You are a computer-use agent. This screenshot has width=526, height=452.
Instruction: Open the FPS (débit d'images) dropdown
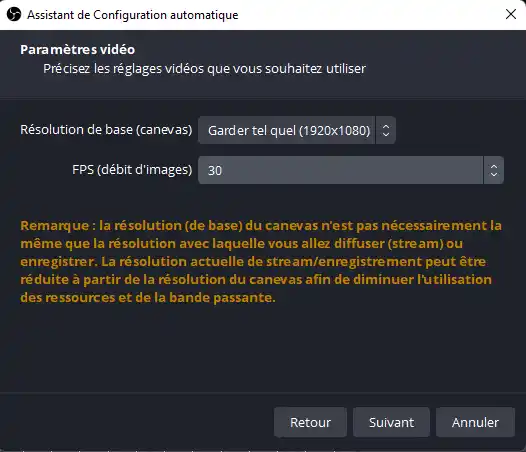point(351,170)
